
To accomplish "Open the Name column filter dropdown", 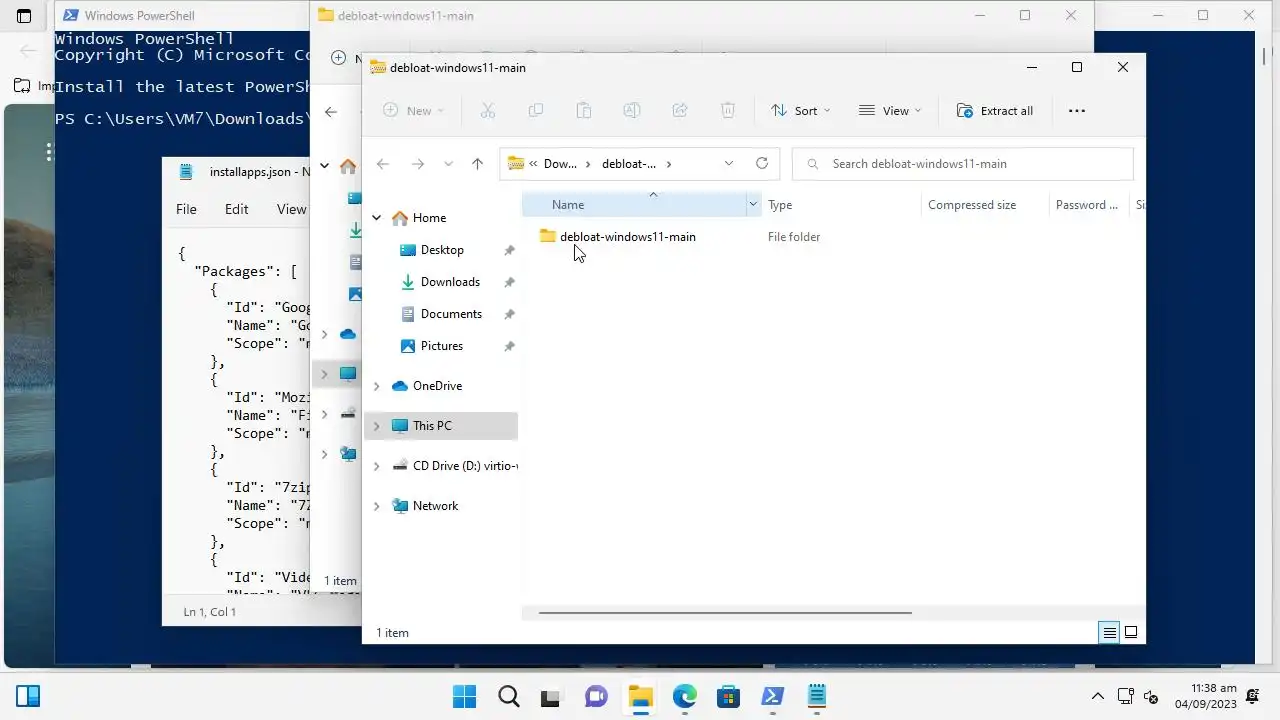I will pyautogui.click(x=753, y=205).
